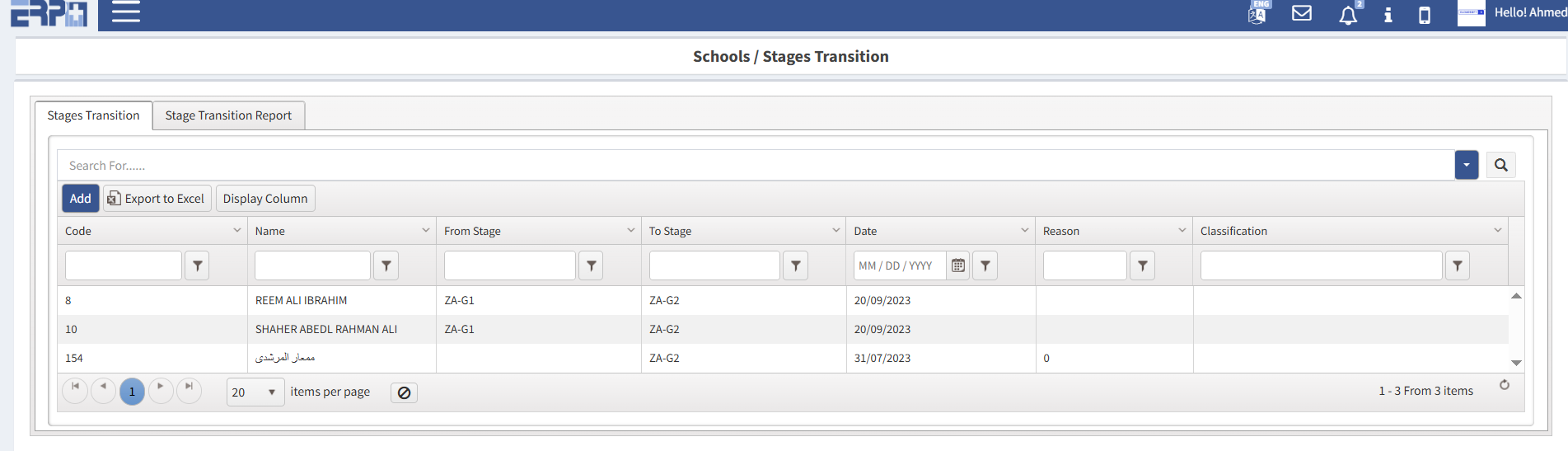Click the info icon in header
Viewport: 1568px width, 451px height.
(1388, 15)
